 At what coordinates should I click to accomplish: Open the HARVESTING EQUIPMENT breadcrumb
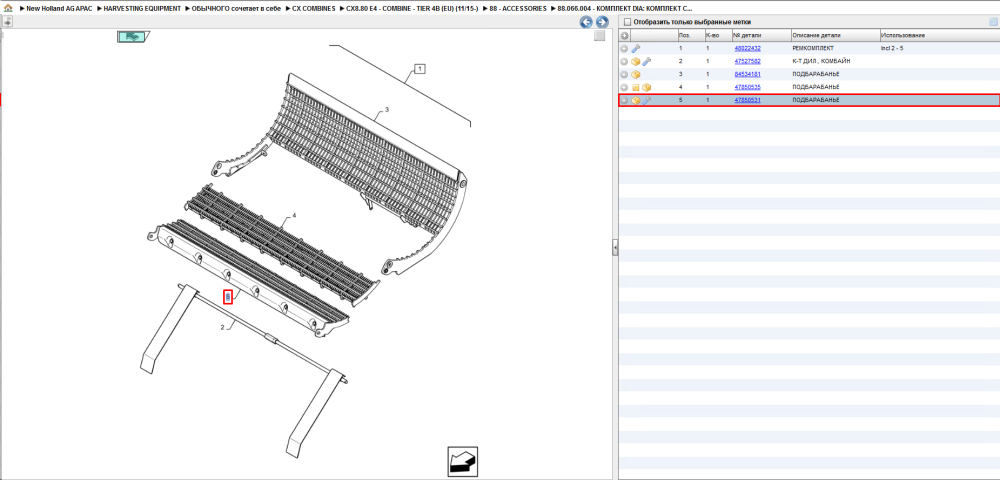(x=143, y=9)
